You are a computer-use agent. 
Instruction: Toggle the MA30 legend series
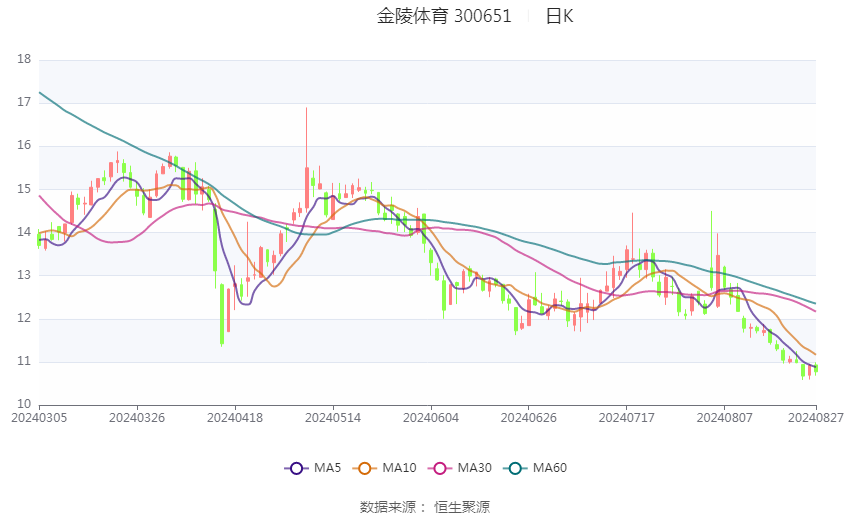pyautogui.click(x=460, y=468)
